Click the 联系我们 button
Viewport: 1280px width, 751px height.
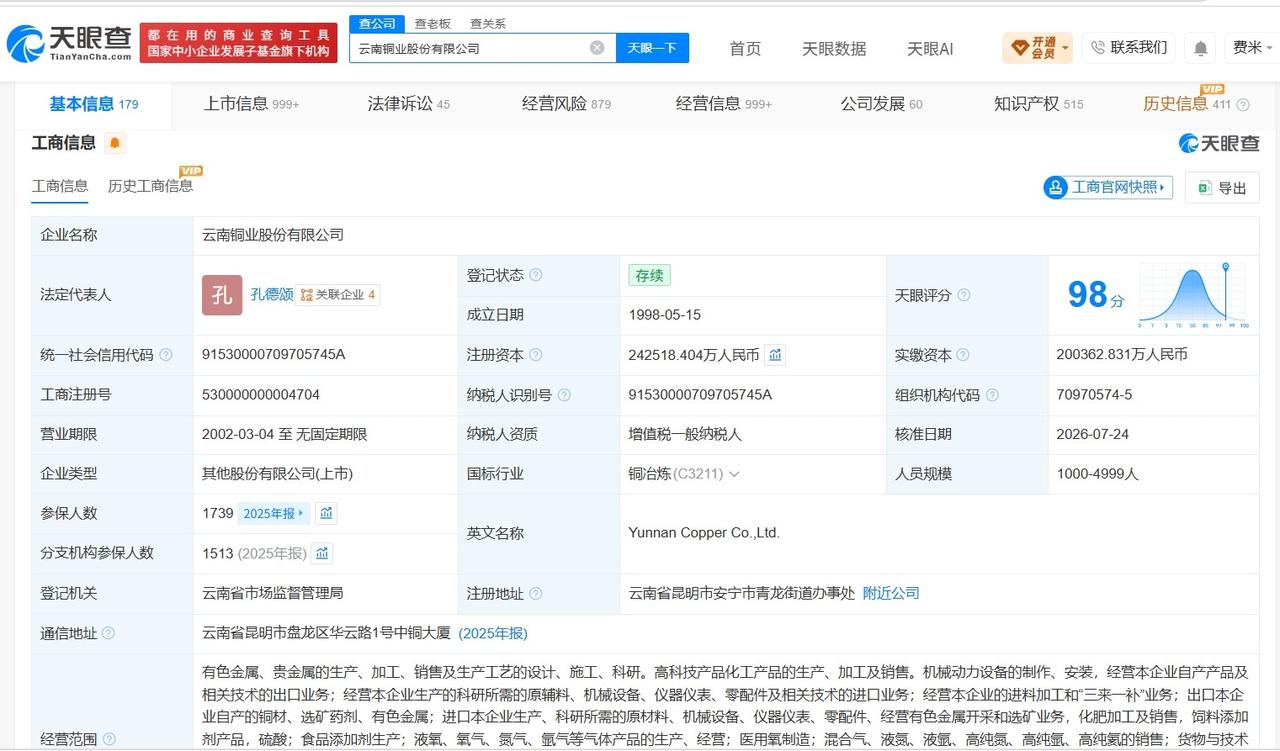(1128, 48)
